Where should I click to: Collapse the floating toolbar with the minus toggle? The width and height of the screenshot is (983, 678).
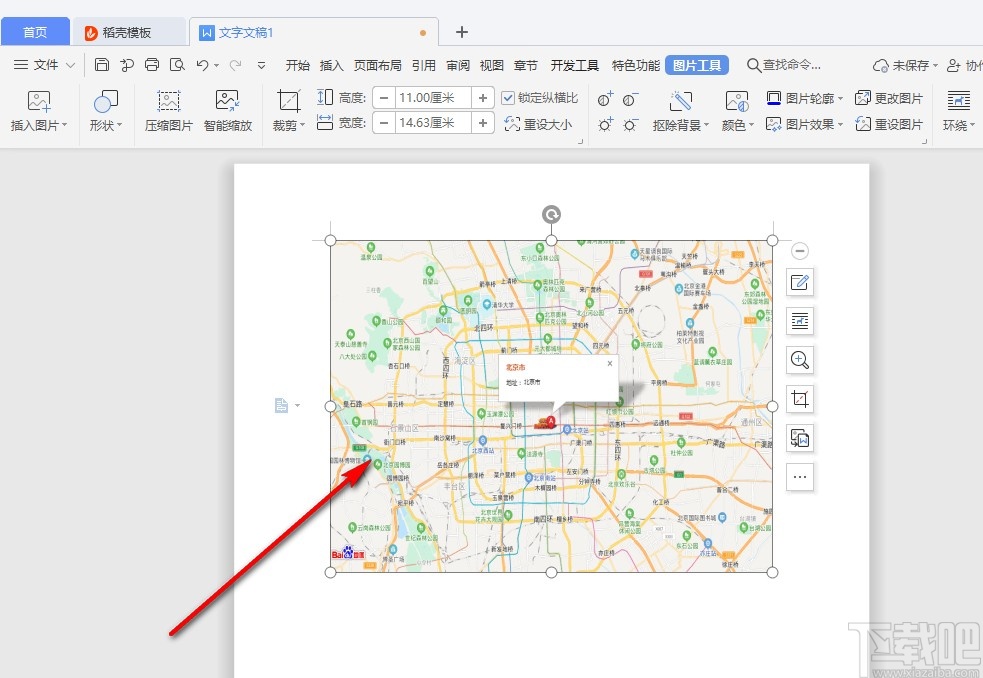coord(799,250)
